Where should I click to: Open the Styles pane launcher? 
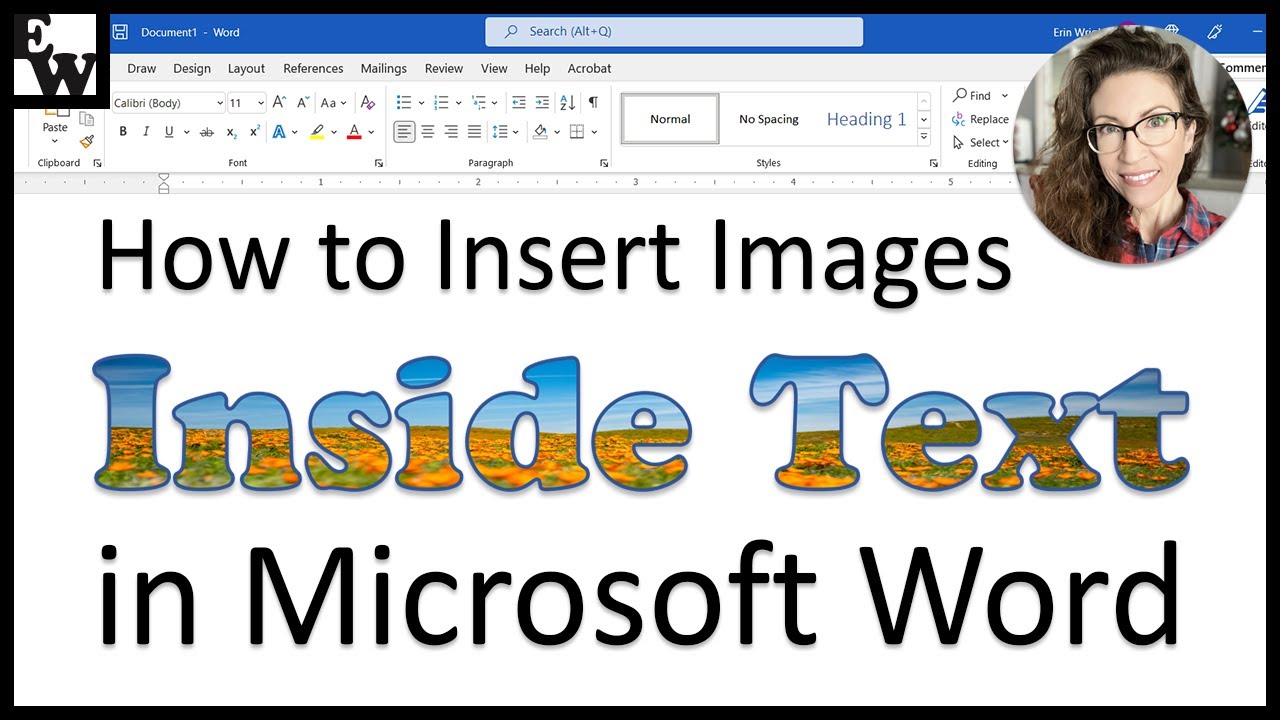933,163
